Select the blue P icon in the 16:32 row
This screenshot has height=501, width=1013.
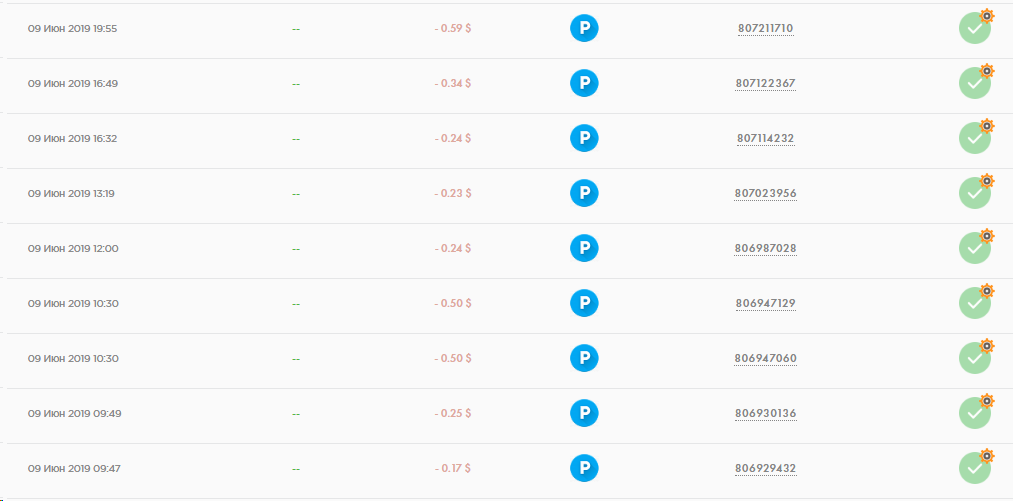pos(584,138)
